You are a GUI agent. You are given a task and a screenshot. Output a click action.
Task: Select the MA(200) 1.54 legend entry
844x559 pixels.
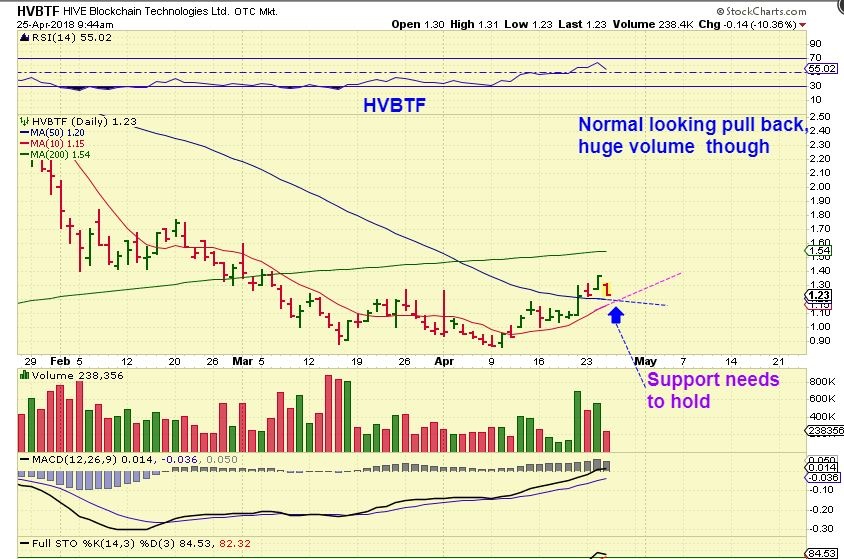click(x=60, y=153)
